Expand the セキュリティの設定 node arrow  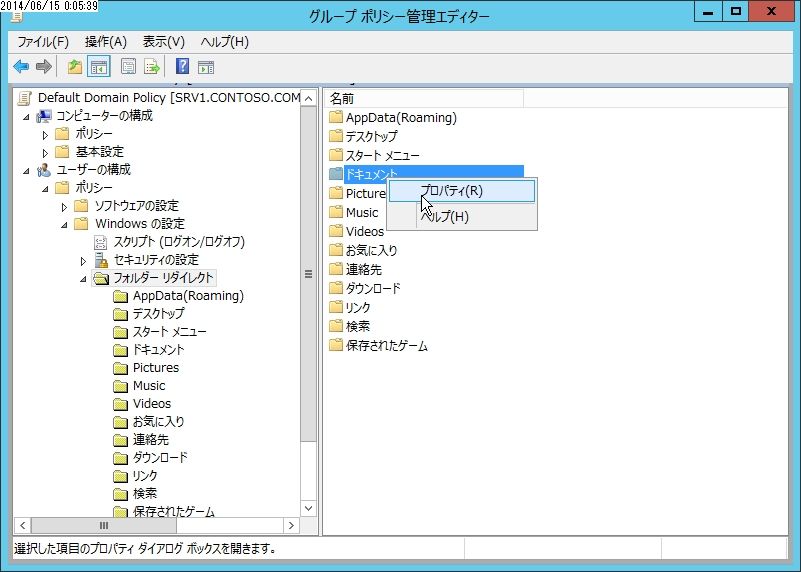pos(83,261)
